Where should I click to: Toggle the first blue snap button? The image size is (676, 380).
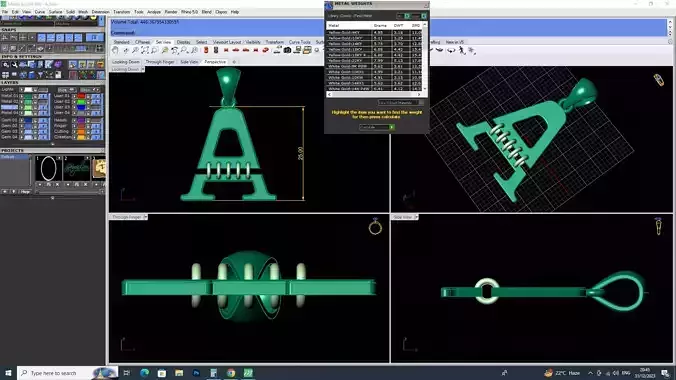[x=41, y=38]
